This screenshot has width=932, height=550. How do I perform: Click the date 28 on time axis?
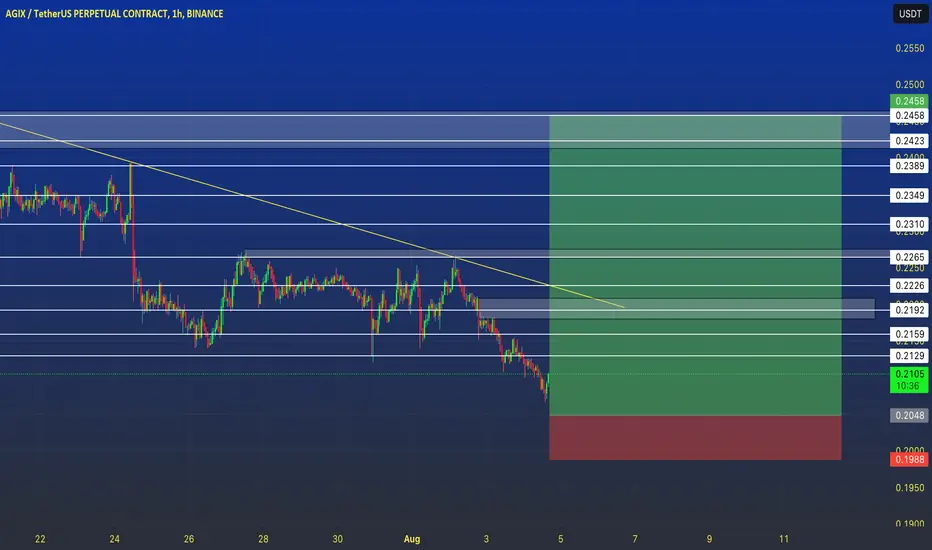tap(263, 539)
